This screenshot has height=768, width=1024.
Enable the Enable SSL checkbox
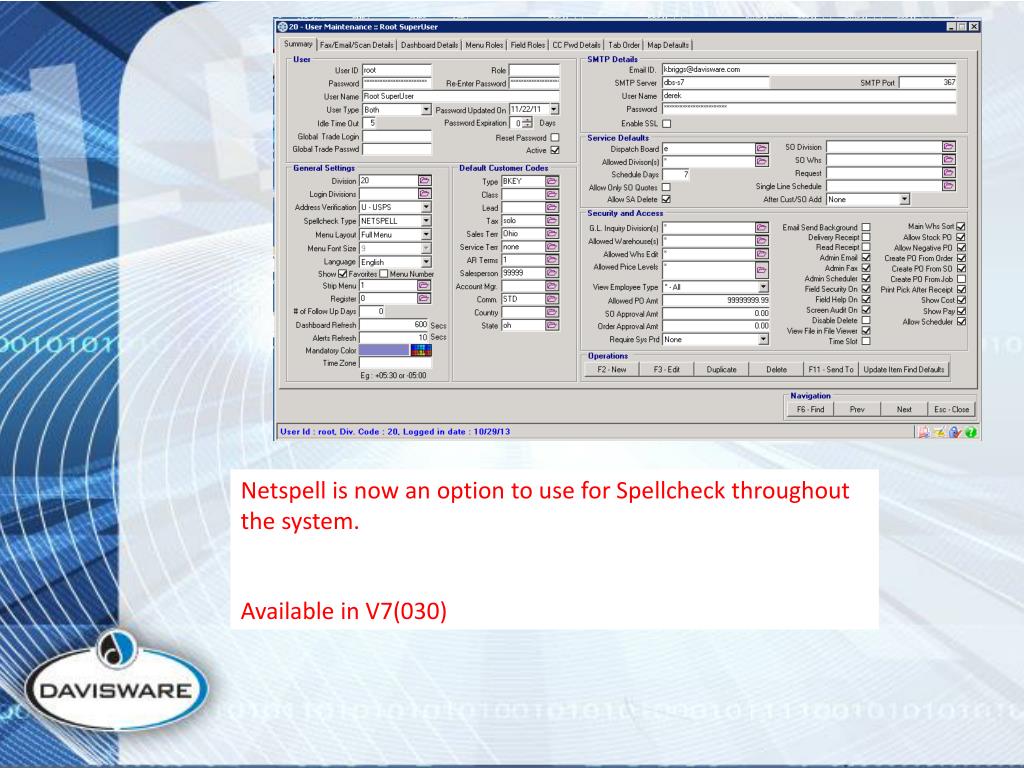coord(667,123)
